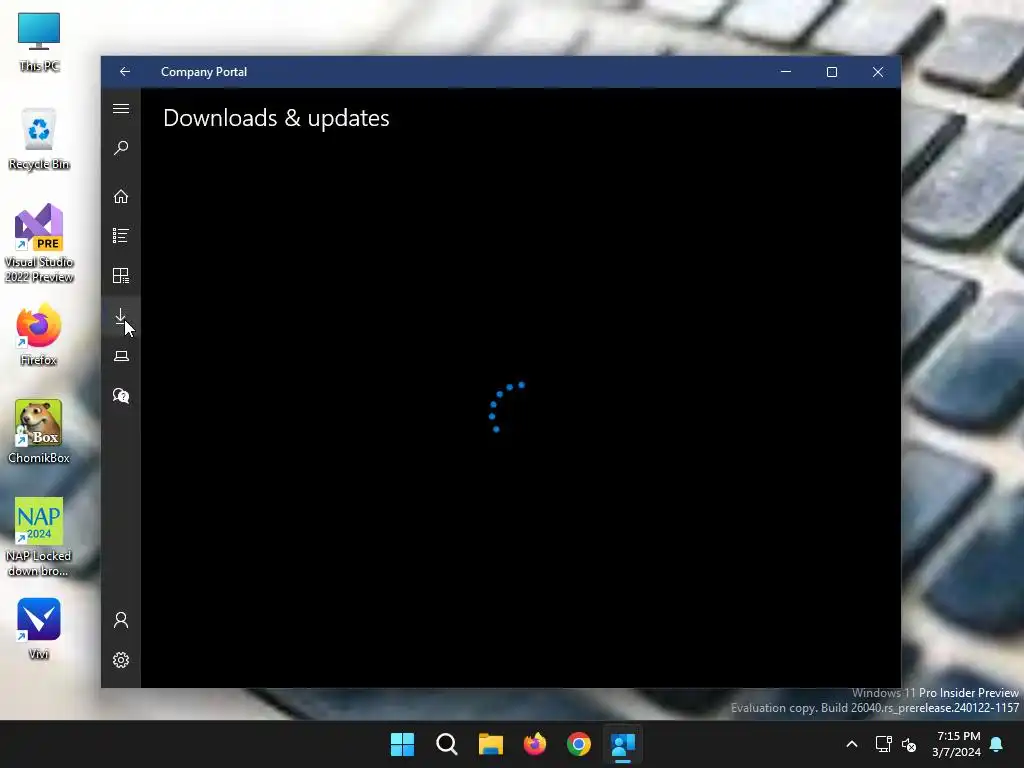Image resolution: width=1024 pixels, height=768 pixels.
Task: Go back in Company Portal
Action: point(125,72)
